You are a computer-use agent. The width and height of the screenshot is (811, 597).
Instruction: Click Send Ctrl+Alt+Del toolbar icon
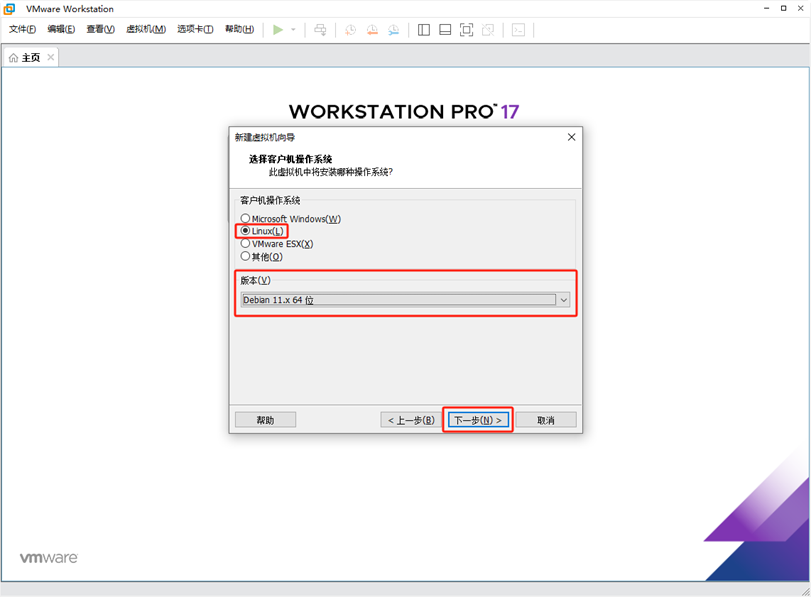[x=320, y=29]
